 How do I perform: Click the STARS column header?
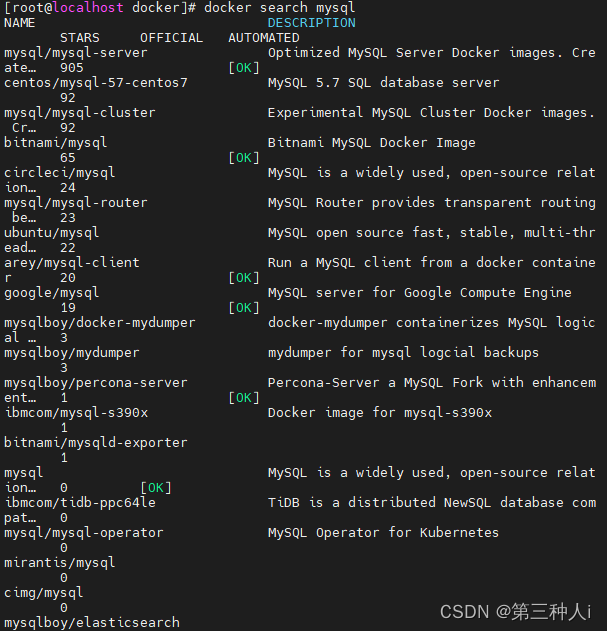(80, 38)
